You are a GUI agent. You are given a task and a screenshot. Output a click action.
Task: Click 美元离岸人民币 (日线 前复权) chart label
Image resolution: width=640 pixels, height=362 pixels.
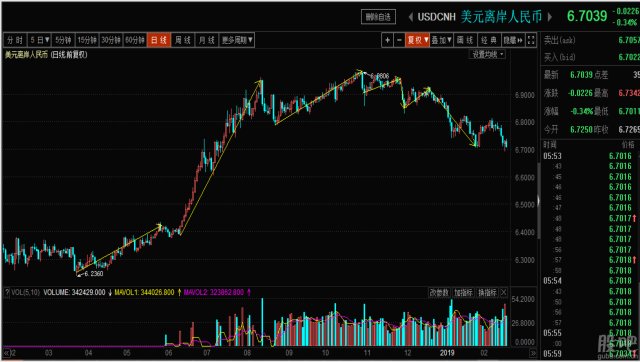click(x=46, y=54)
